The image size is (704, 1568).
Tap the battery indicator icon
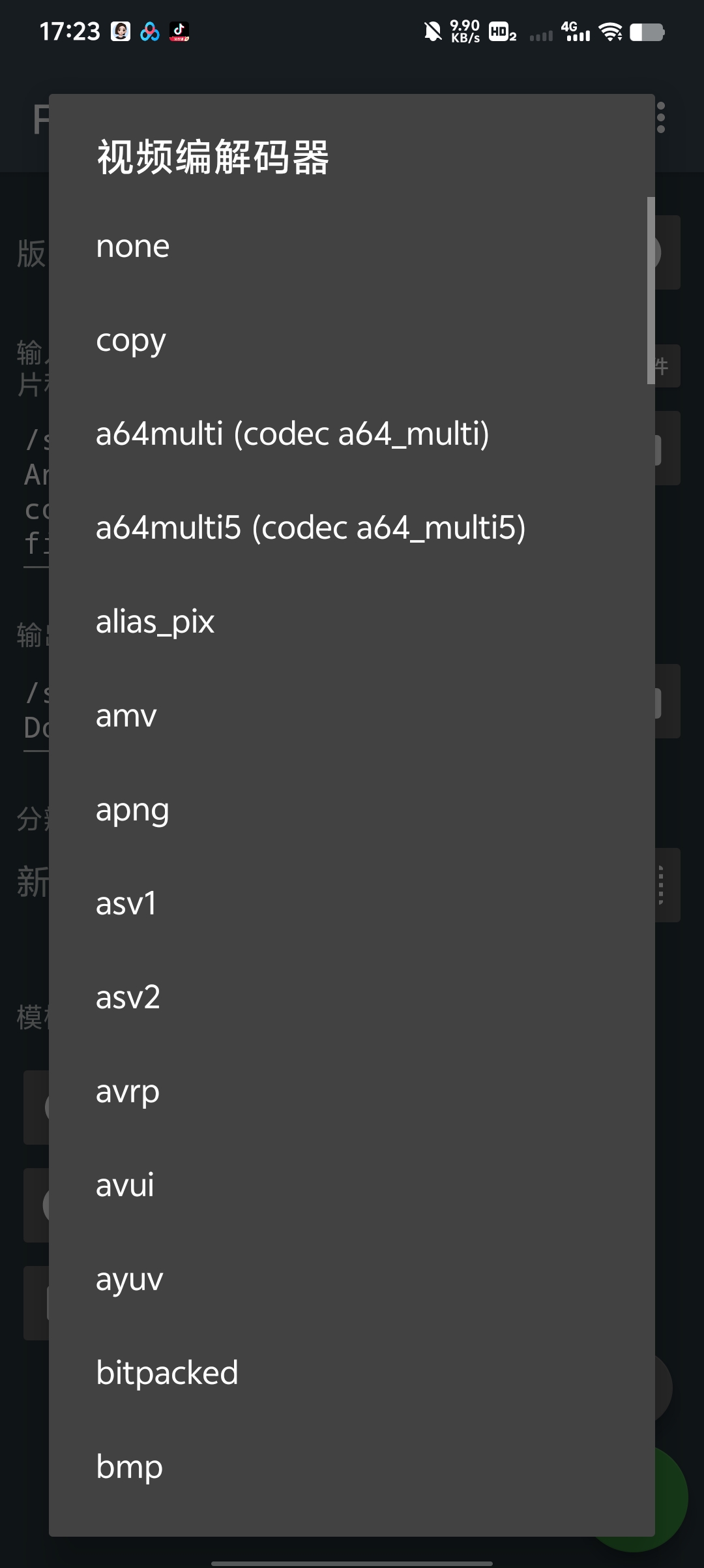click(647, 32)
